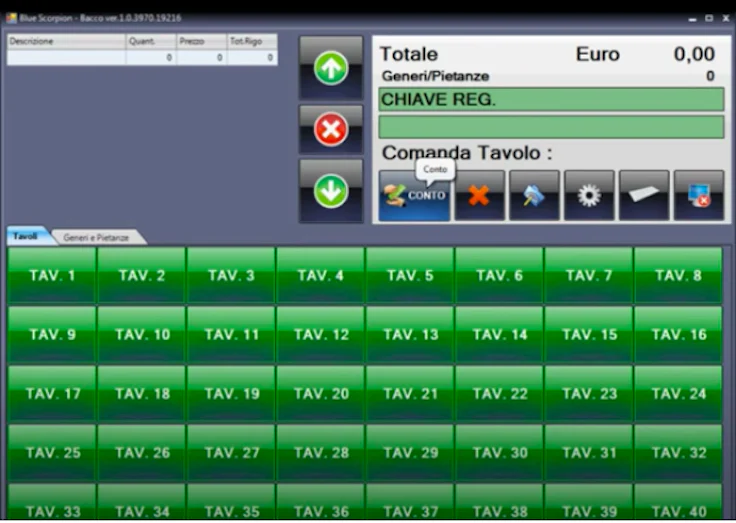The height and width of the screenshot is (523, 736).
Task: Switch to the Generi e Pietanze tab
Action: click(96, 238)
